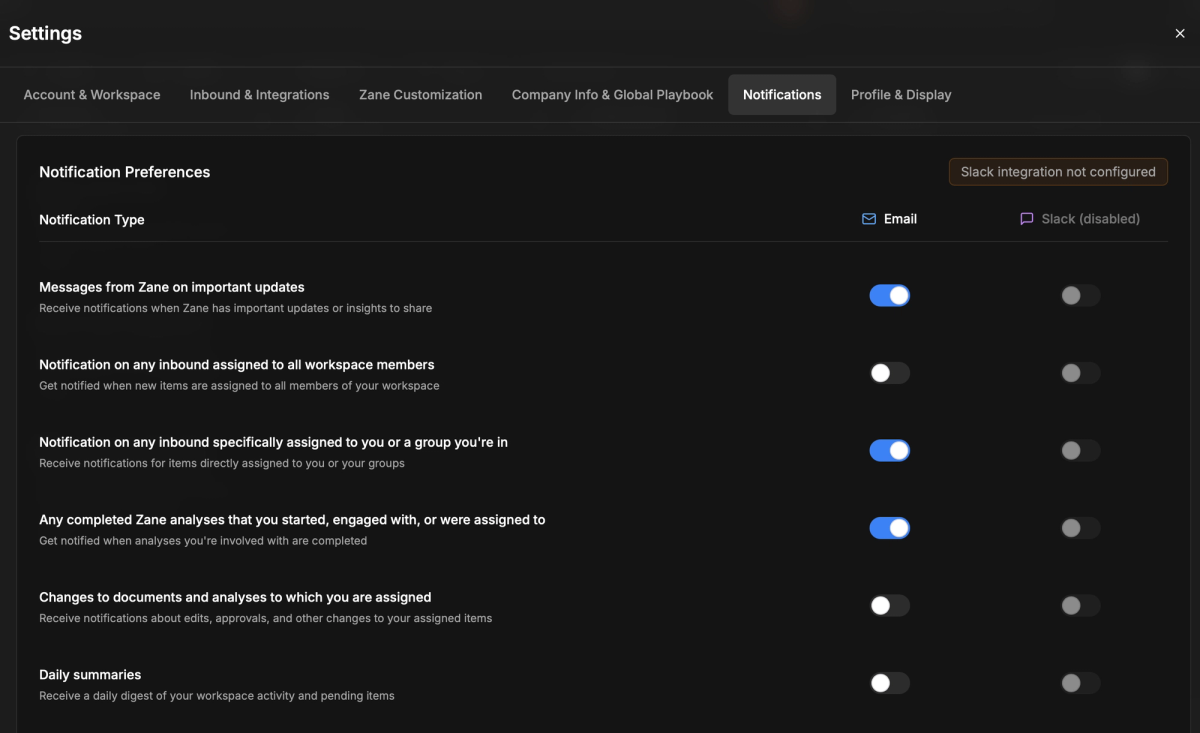1200x733 pixels.
Task: Click the Email envelope icon
Action: point(869,219)
